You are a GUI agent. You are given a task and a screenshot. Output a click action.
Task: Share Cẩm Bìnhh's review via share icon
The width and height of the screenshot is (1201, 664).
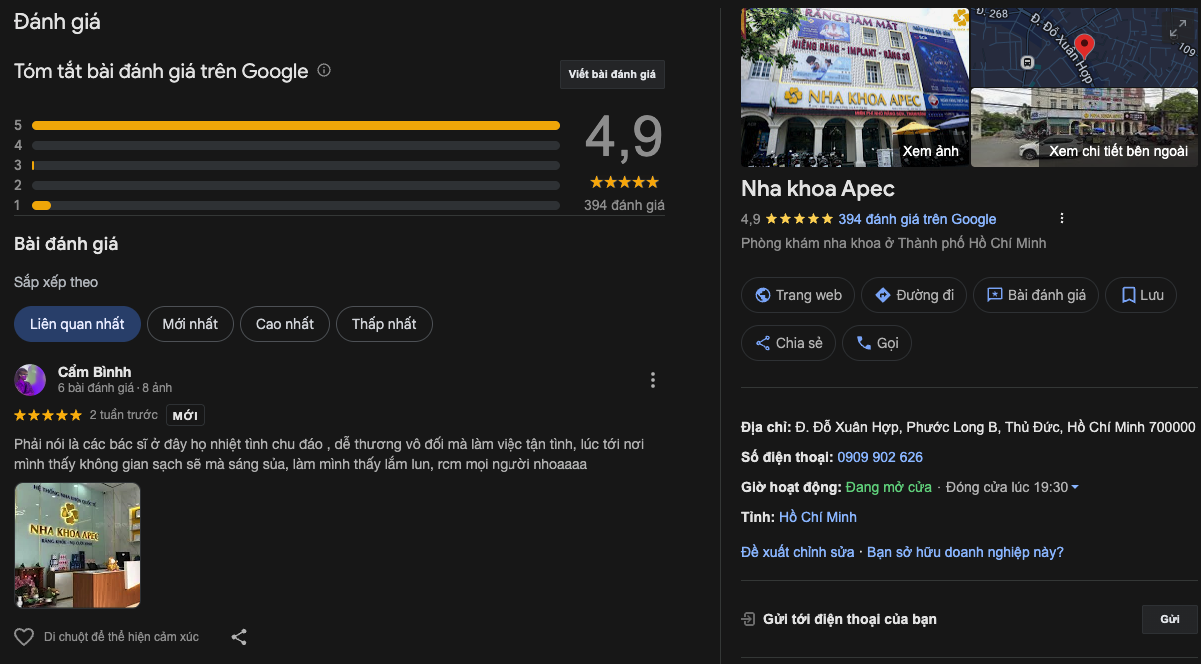[239, 637]
